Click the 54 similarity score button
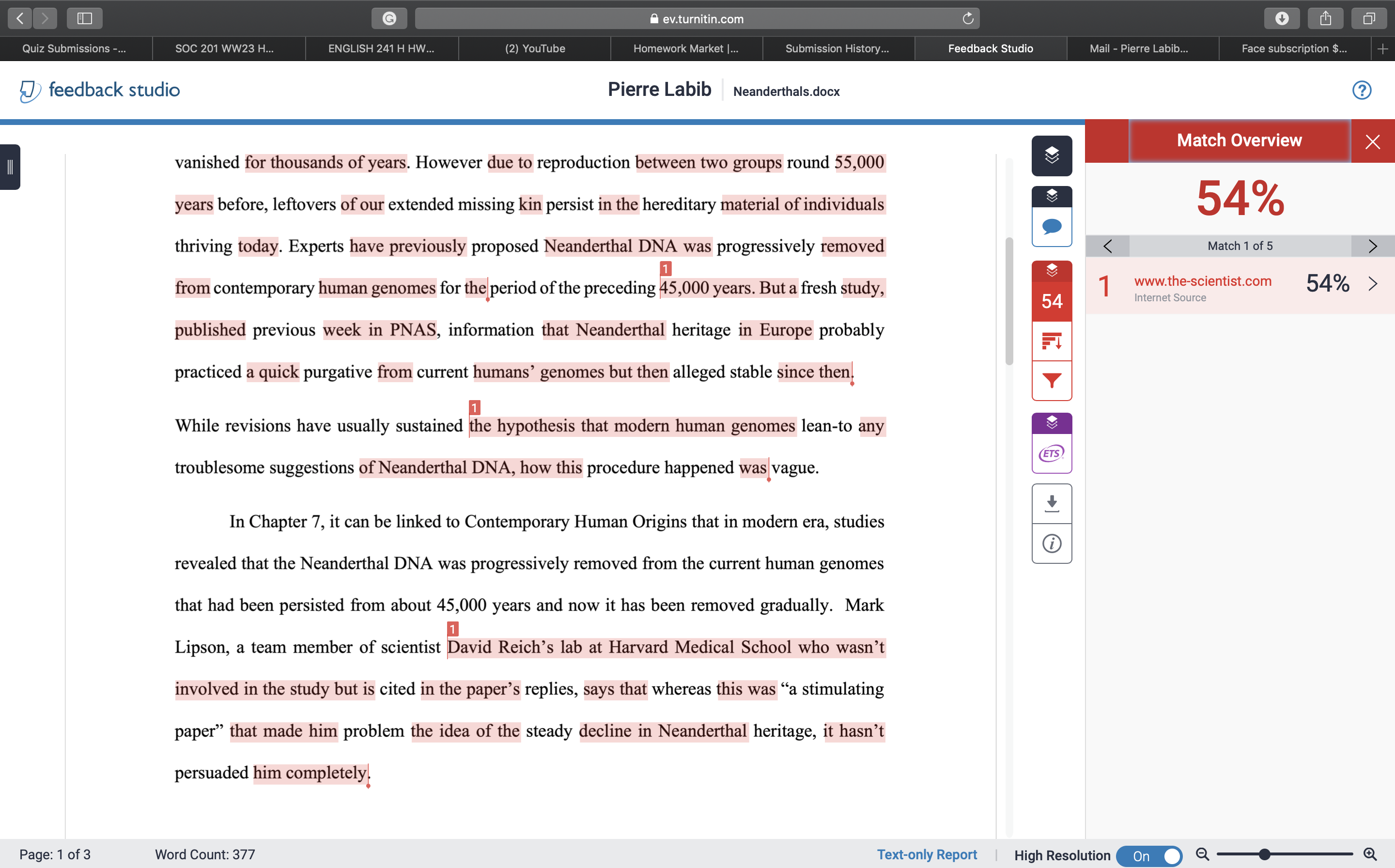This screenshot has width=1395, height=868. (x=1052, y=301)
